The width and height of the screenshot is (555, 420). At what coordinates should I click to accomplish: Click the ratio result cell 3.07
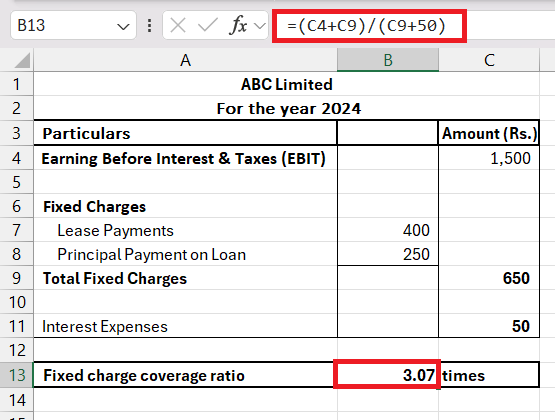387,374
